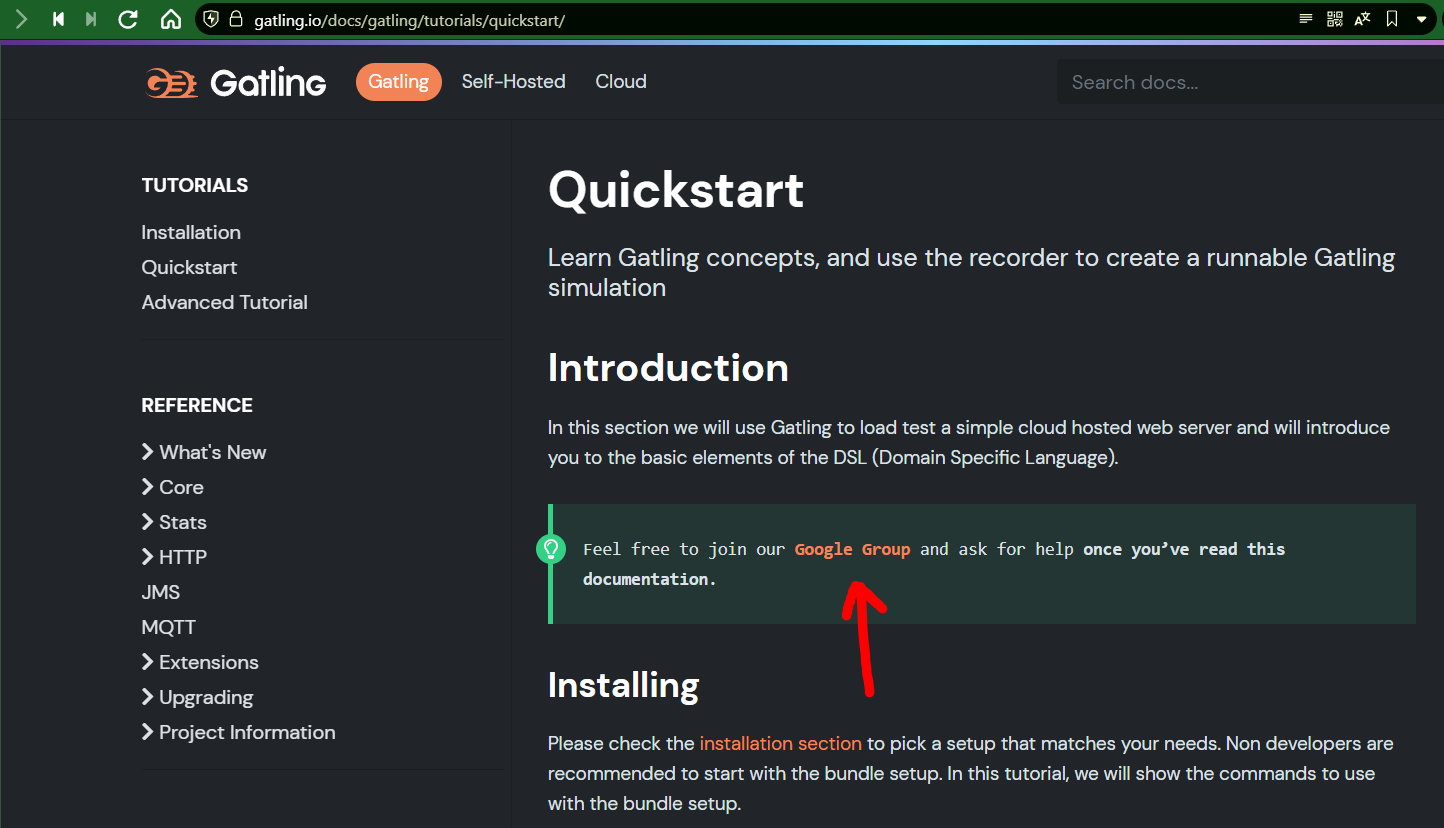Select the Gatling docs tab
The height and width of the screenshot is (828, 1444).
pyautogui.click(x=398, y=82)
